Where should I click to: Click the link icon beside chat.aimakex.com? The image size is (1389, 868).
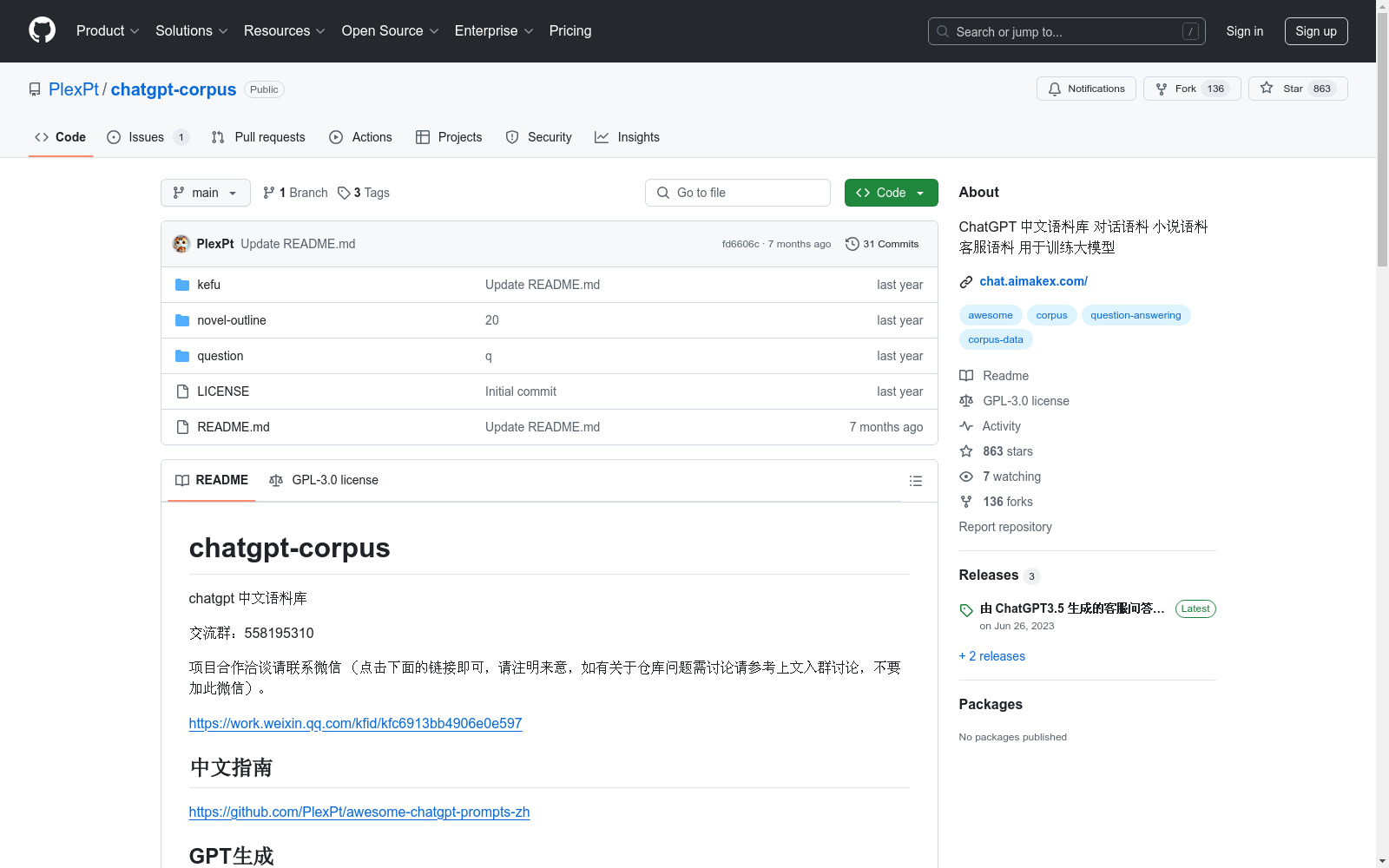tap(966, 282)
